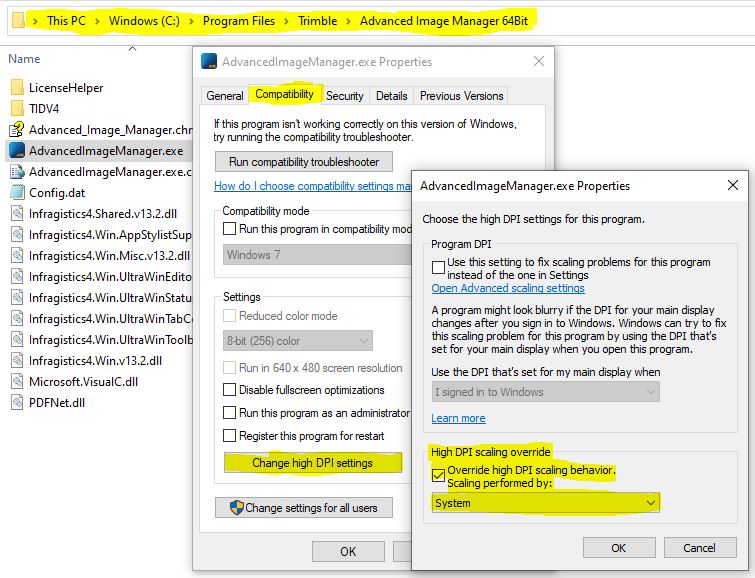Click the AdvancedImageManager.exe.config file icon
The width and height of the screenshot is (755, 578).
[x=17, y=171]
